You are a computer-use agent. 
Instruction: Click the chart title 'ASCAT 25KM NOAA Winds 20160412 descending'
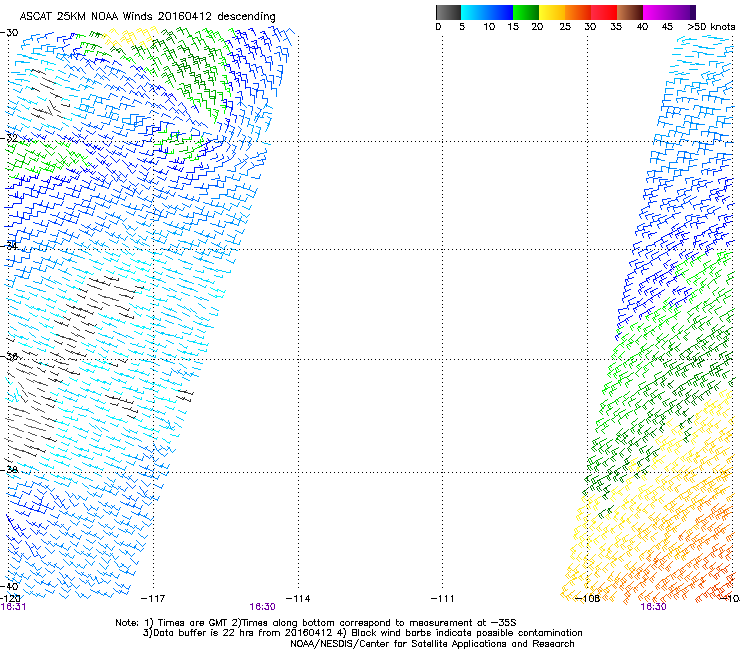[x=147, y=17]
